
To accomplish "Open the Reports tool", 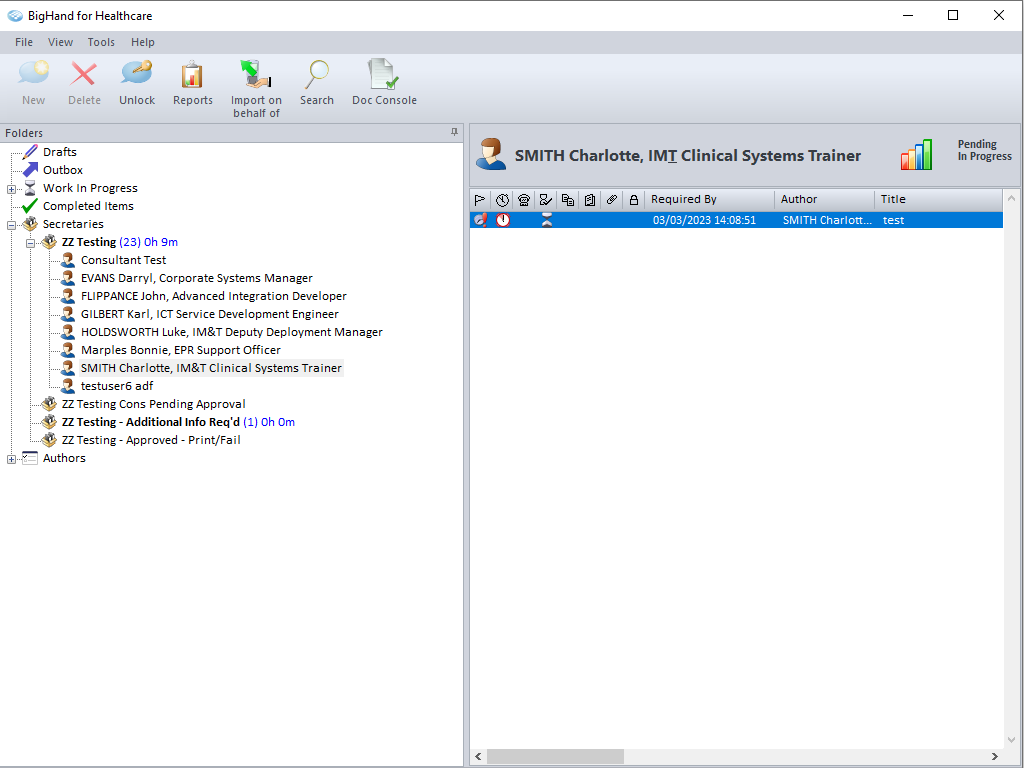I will coord(193,82).
